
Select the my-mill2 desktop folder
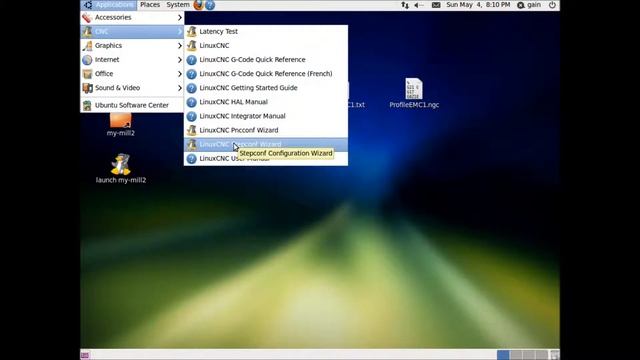click(x=121, y=124)
